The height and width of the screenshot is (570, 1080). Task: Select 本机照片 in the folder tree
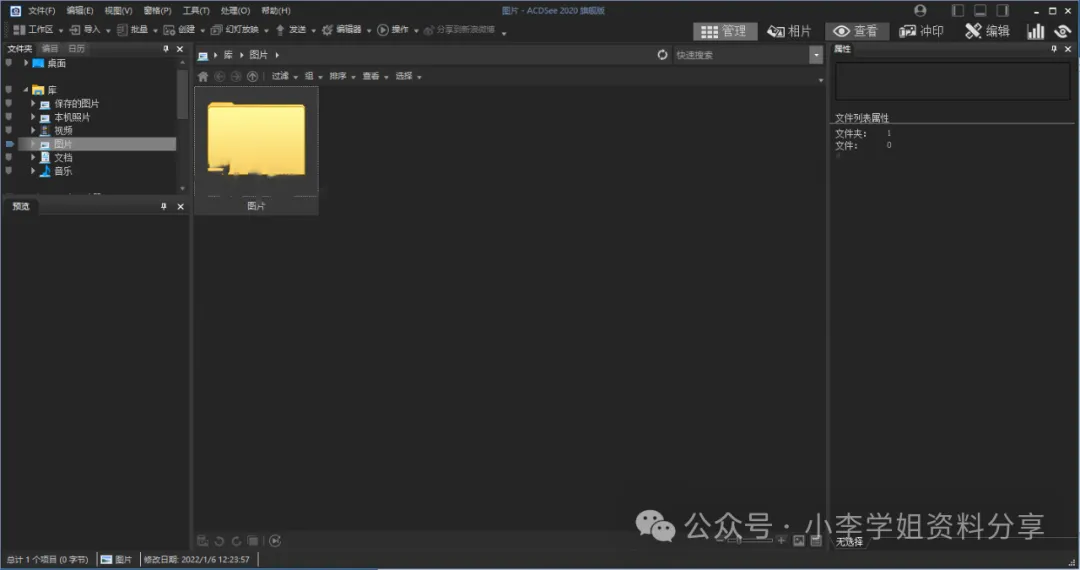pos(72,117)
